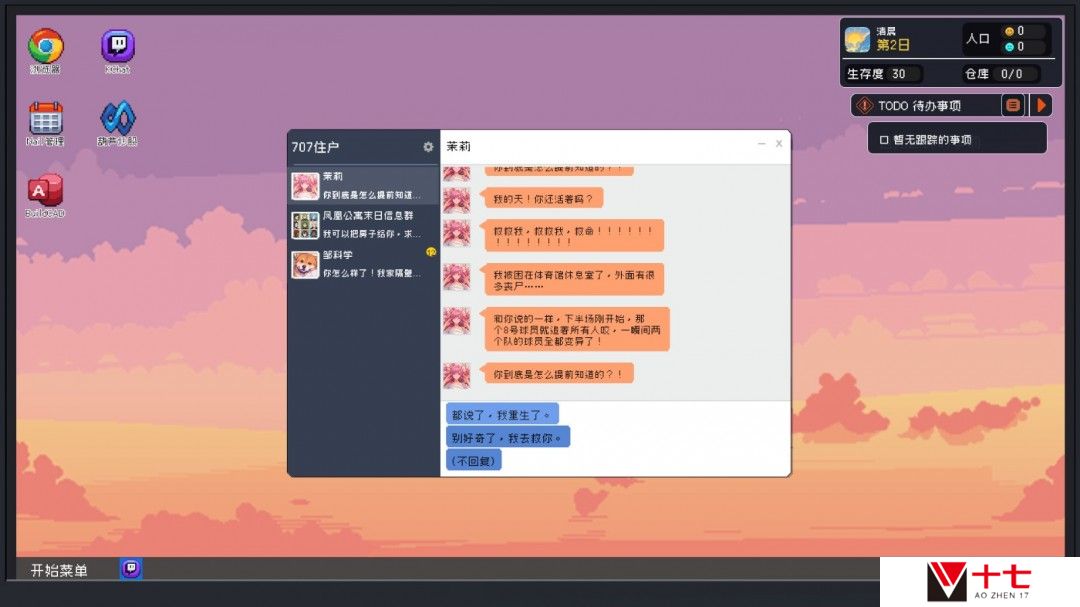This screenshot has width=1080, height=607.
Task: Click the 707住户 header text
Action: (315, 147)
